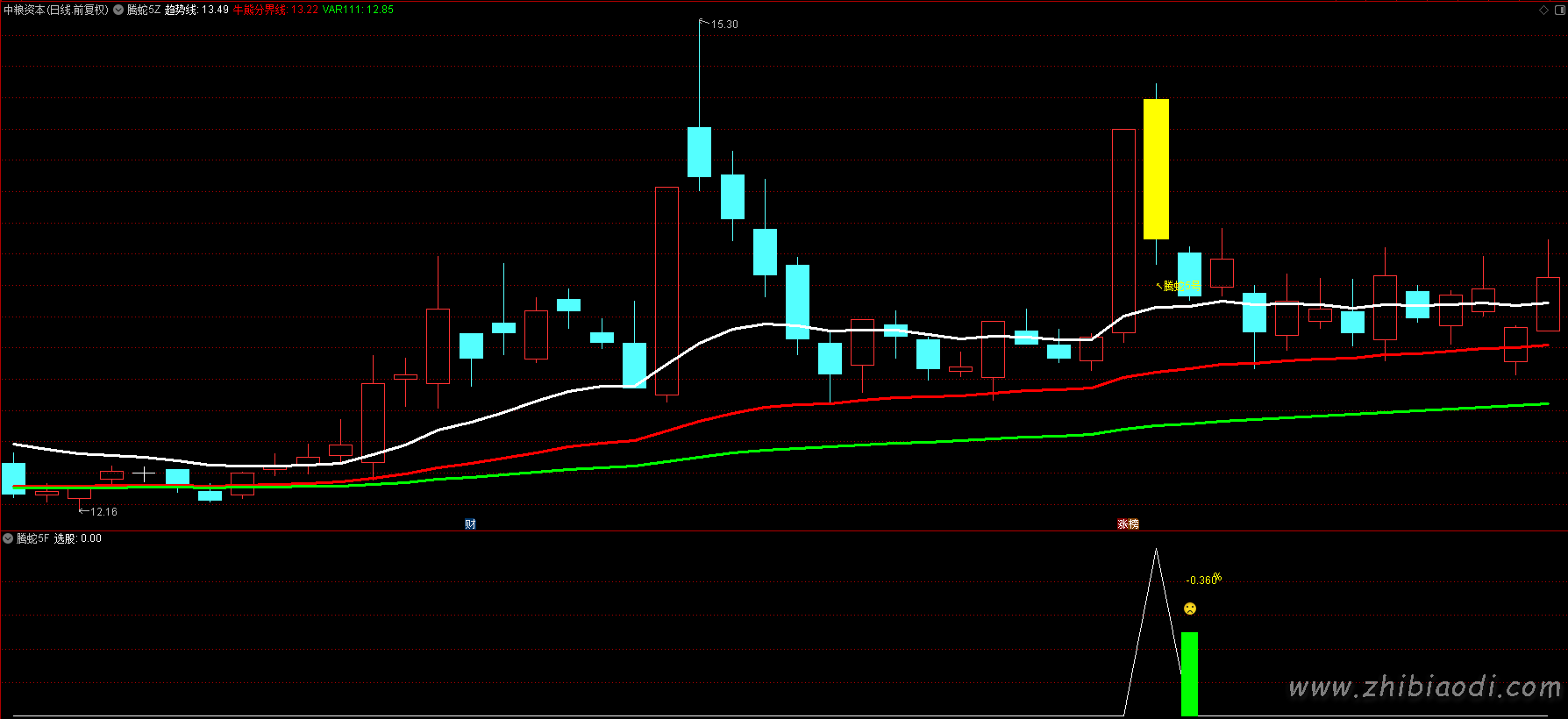Select the 趋势线 value label
The height and width of the screenshot is (719, 1568).
[x=196, y=11]
